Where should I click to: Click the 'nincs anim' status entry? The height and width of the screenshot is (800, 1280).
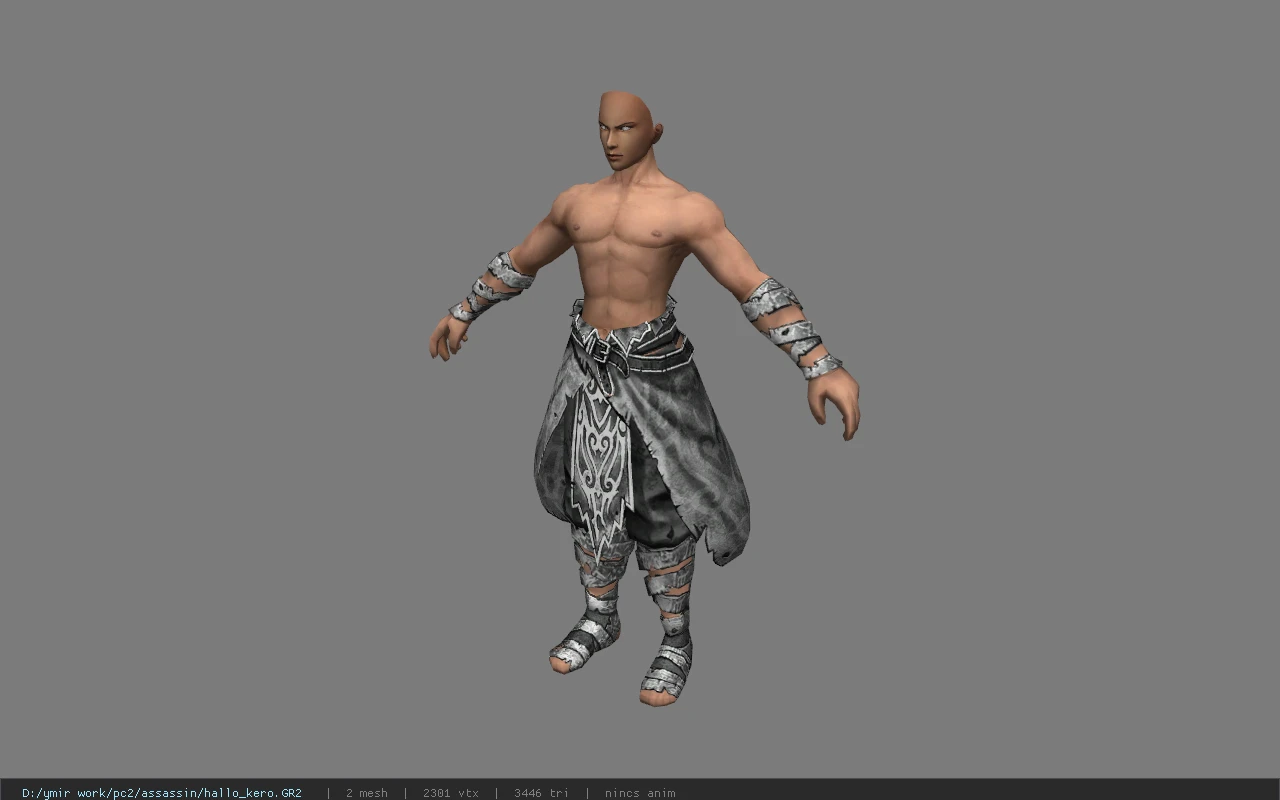coord(640,793)
